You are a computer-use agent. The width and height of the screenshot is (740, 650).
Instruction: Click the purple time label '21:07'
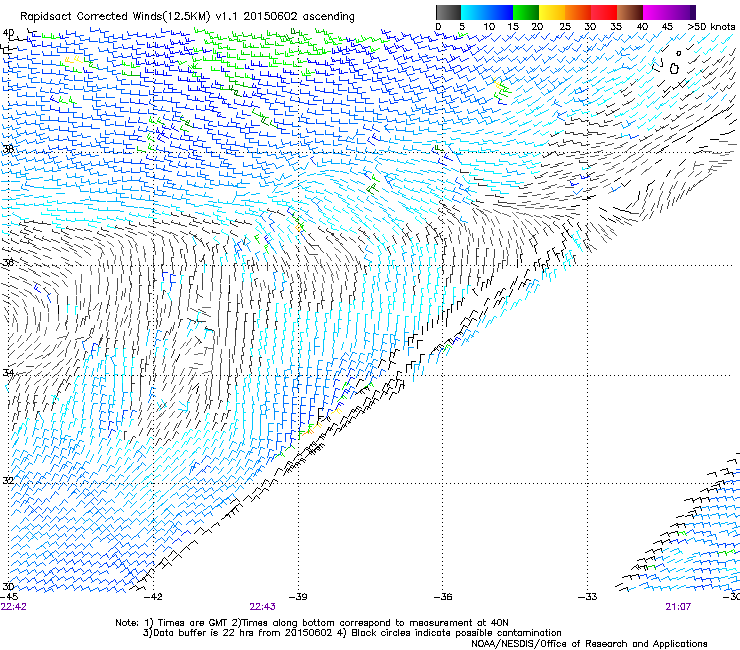(678, 607)
